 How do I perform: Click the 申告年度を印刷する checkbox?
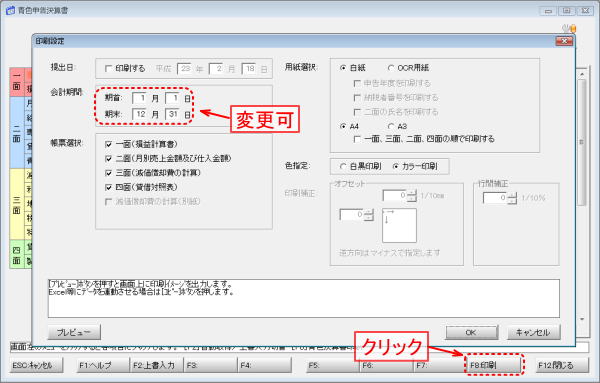(357, 83)
